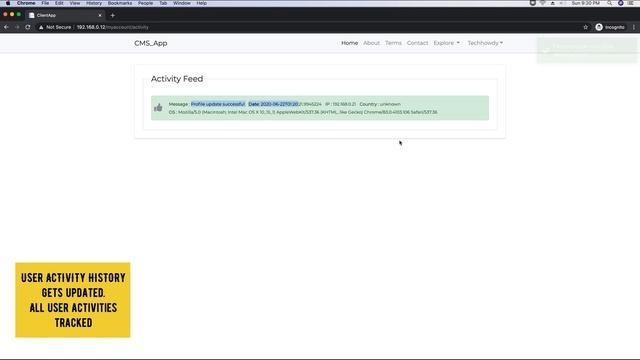This screenshot has width=640, height=360.
Task: Open the History menu
Action: tap(94, 3)
